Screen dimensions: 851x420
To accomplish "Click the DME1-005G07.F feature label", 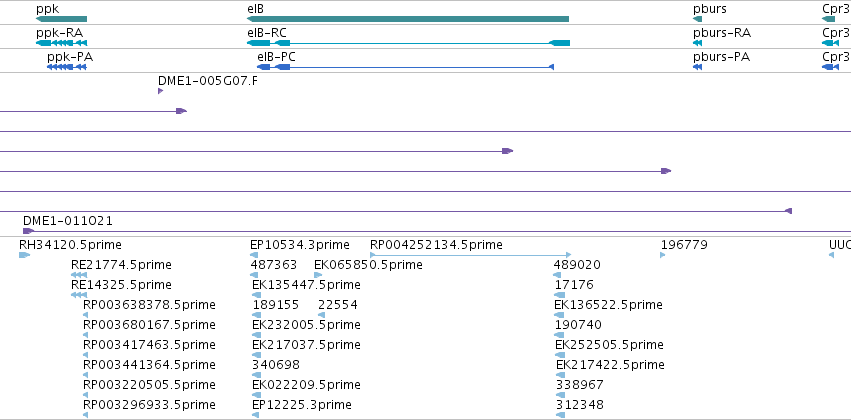I will coord(208,81).
